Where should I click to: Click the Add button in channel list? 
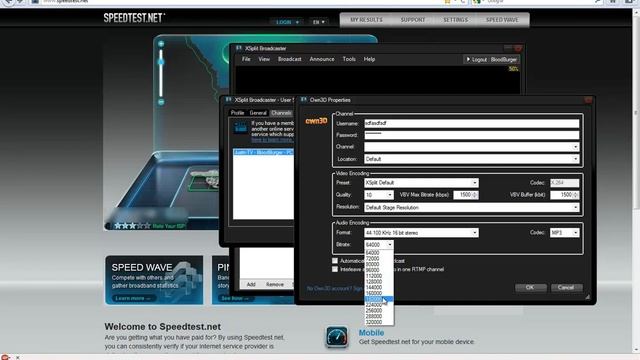(251, 284)
